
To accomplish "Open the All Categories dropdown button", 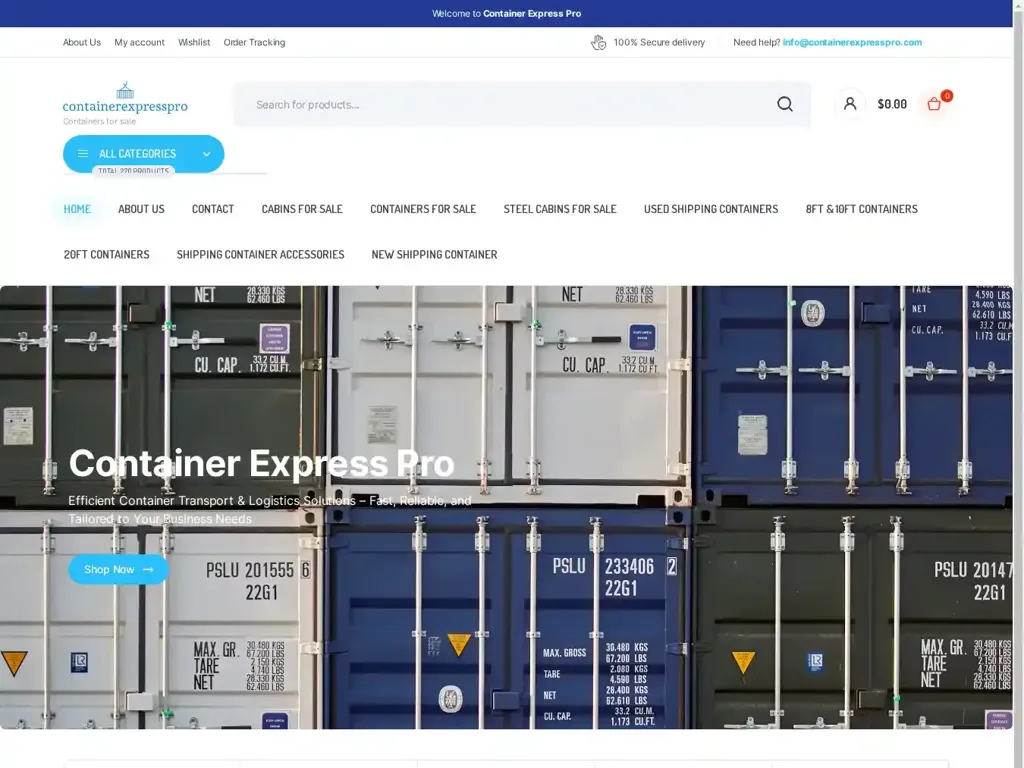I will point(143,154).
